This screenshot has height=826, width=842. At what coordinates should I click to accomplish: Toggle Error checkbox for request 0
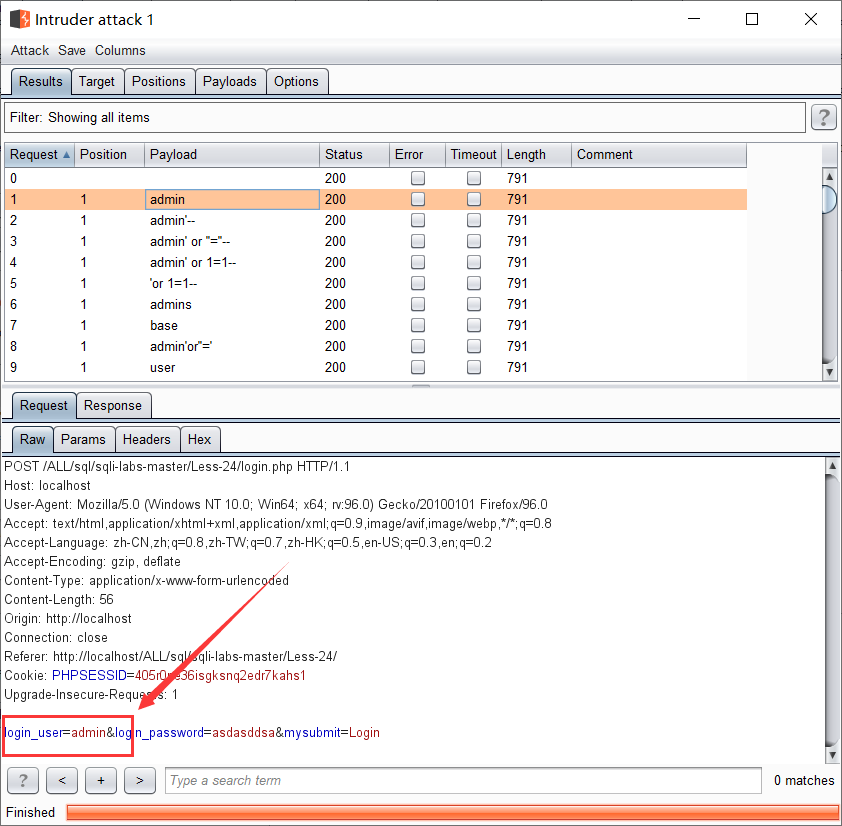(x=418, y=178)
